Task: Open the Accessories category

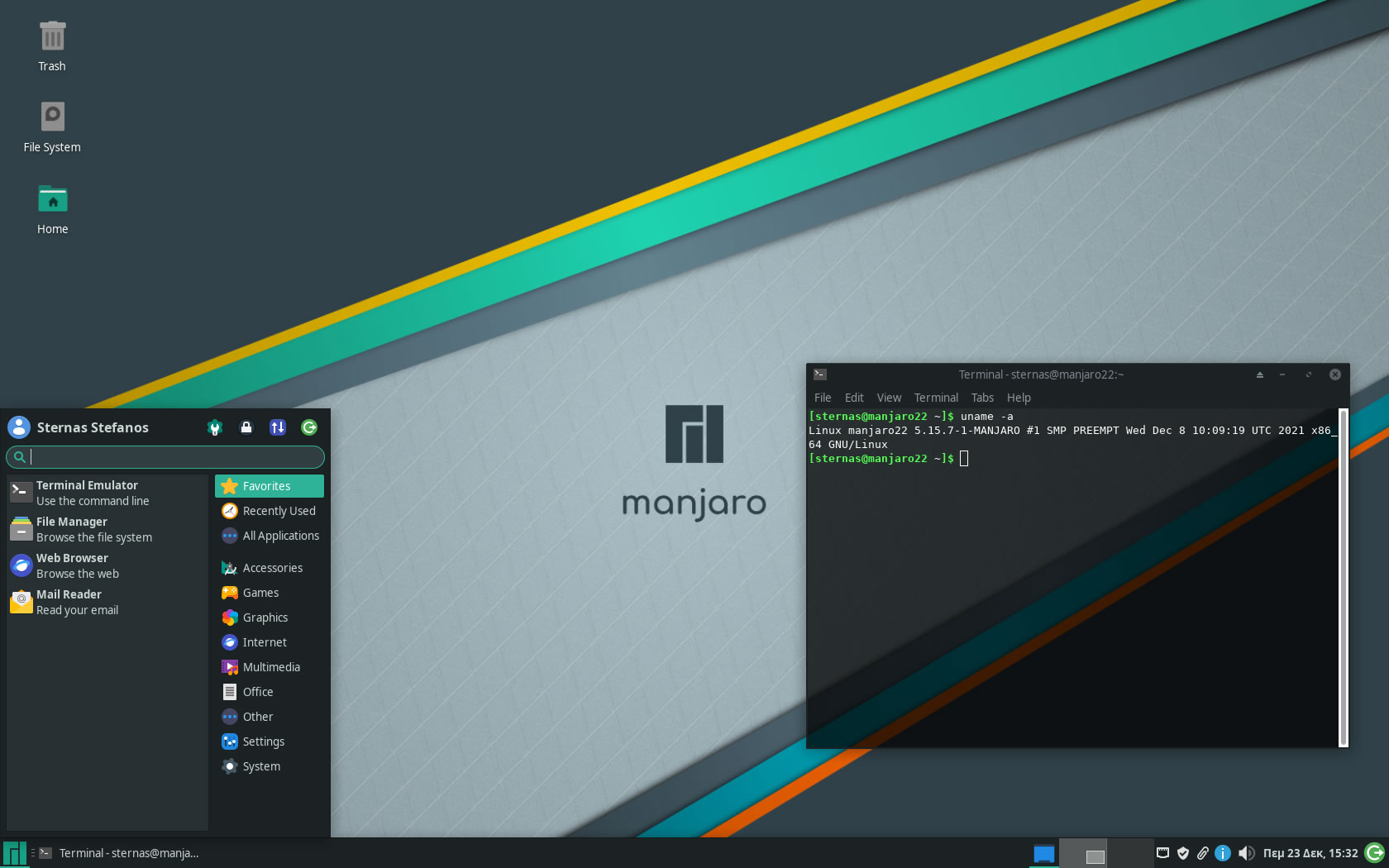Action: (x=270, y=568)
